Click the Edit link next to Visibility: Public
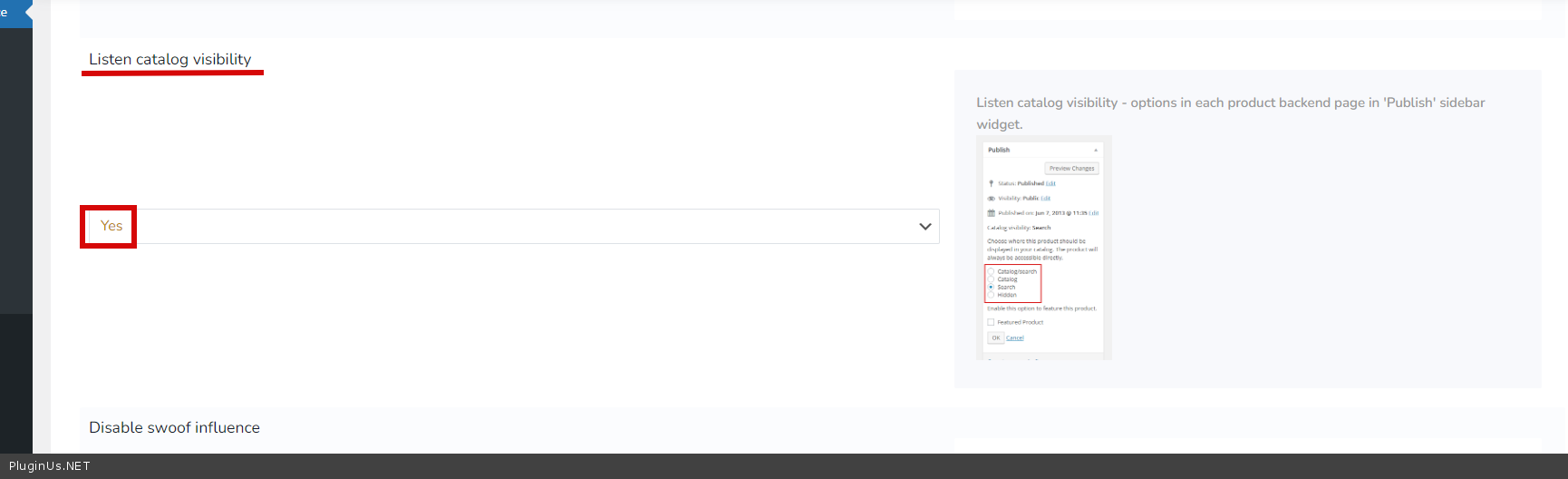 (1045, 199)
